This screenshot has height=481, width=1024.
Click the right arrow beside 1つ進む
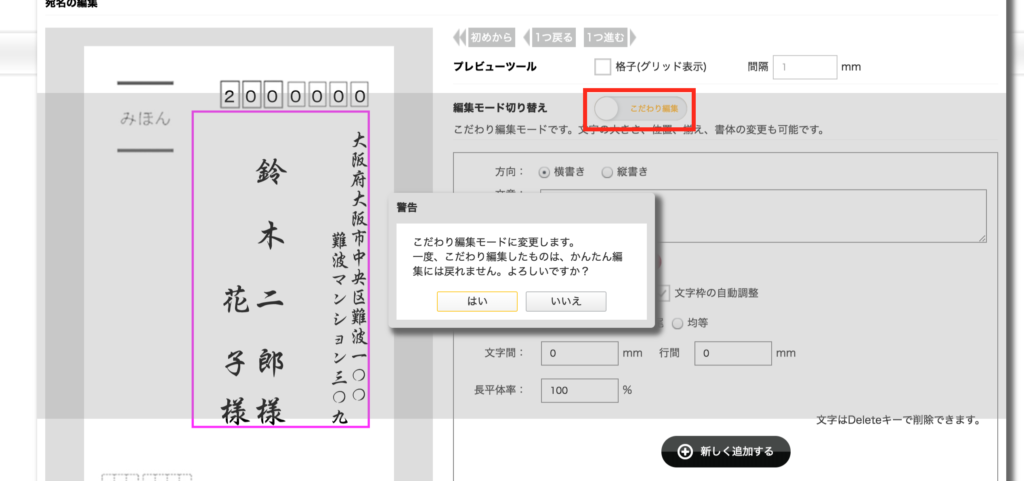click(632, 37)
